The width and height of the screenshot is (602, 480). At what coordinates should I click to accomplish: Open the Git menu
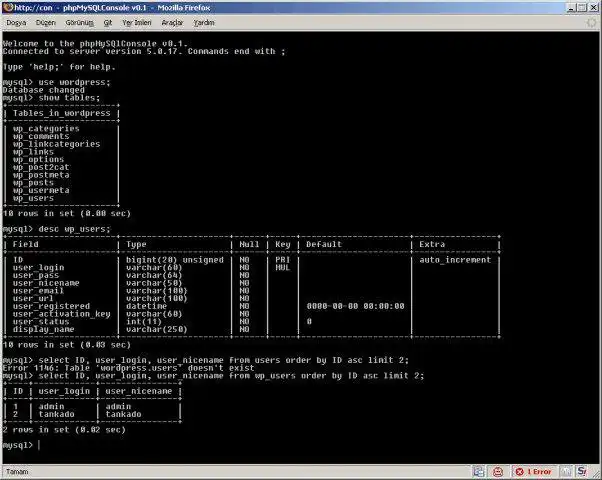coord(108,23)
